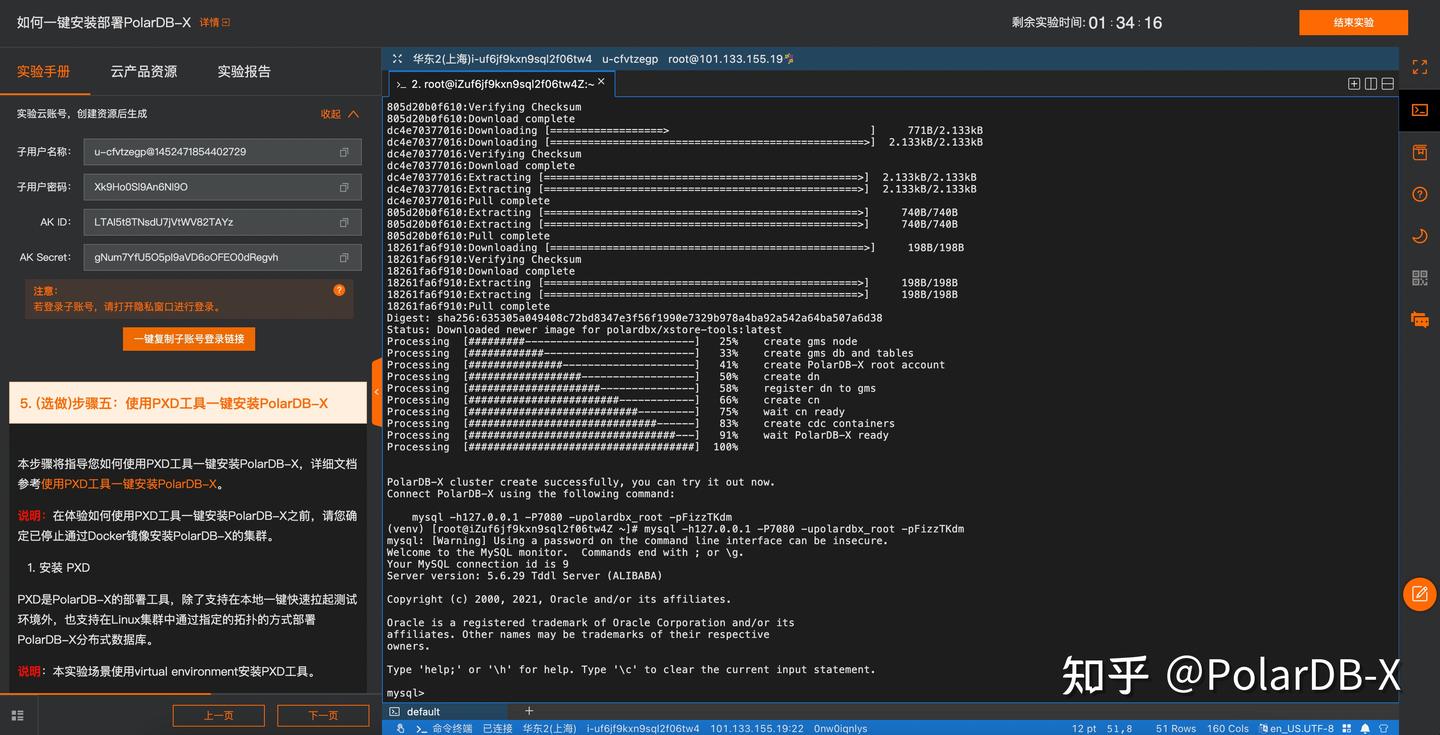Click the AK ID input field

coord(222,222)
